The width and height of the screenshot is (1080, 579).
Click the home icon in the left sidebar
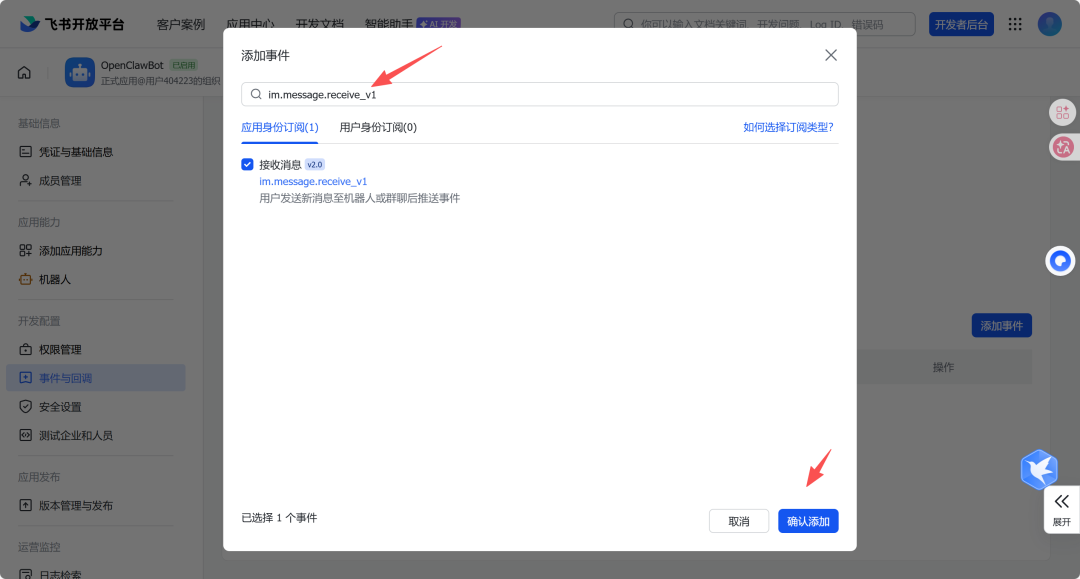point(23,72)
